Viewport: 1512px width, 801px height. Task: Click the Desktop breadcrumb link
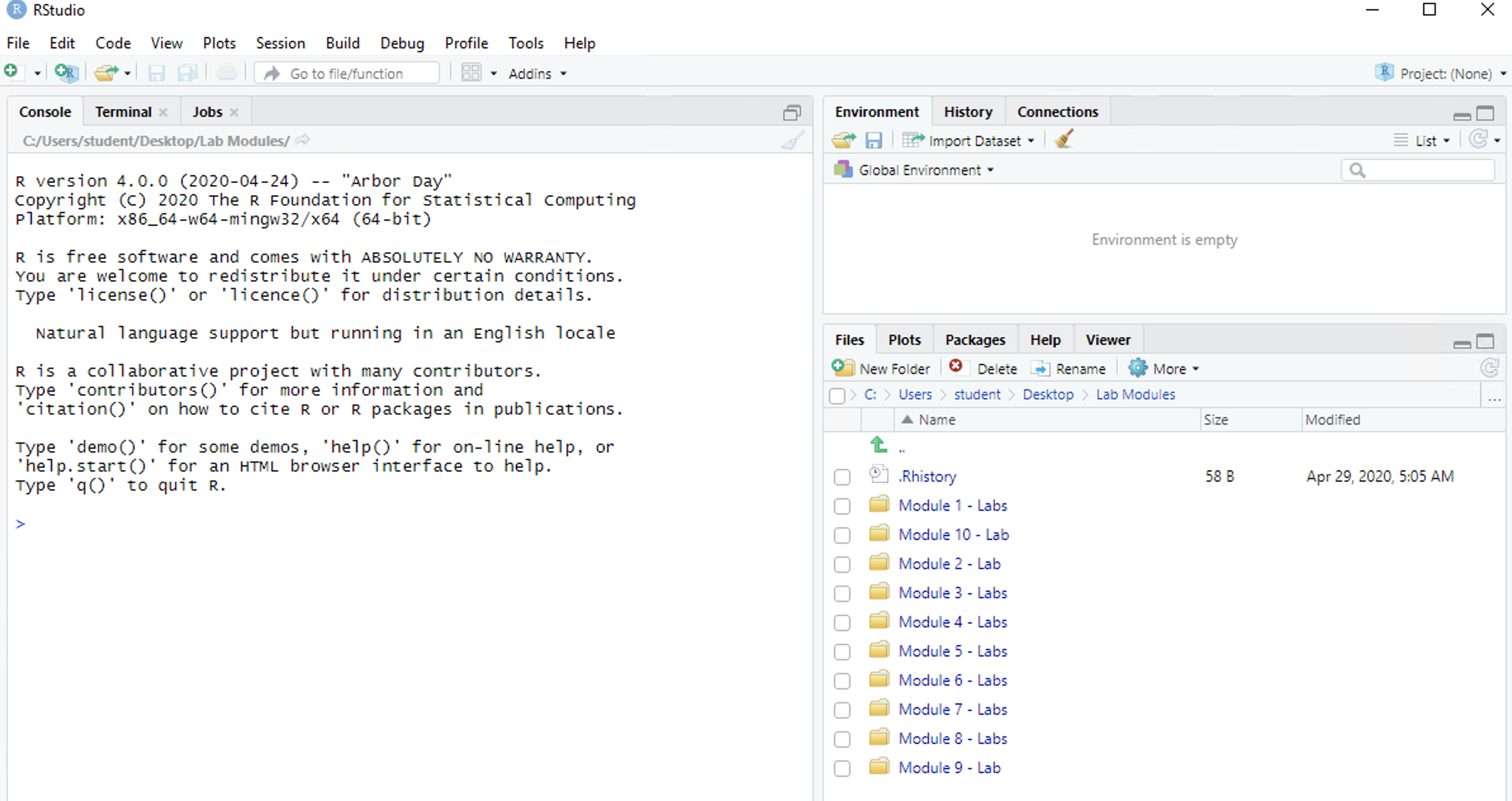click(x=1048, y=394)
